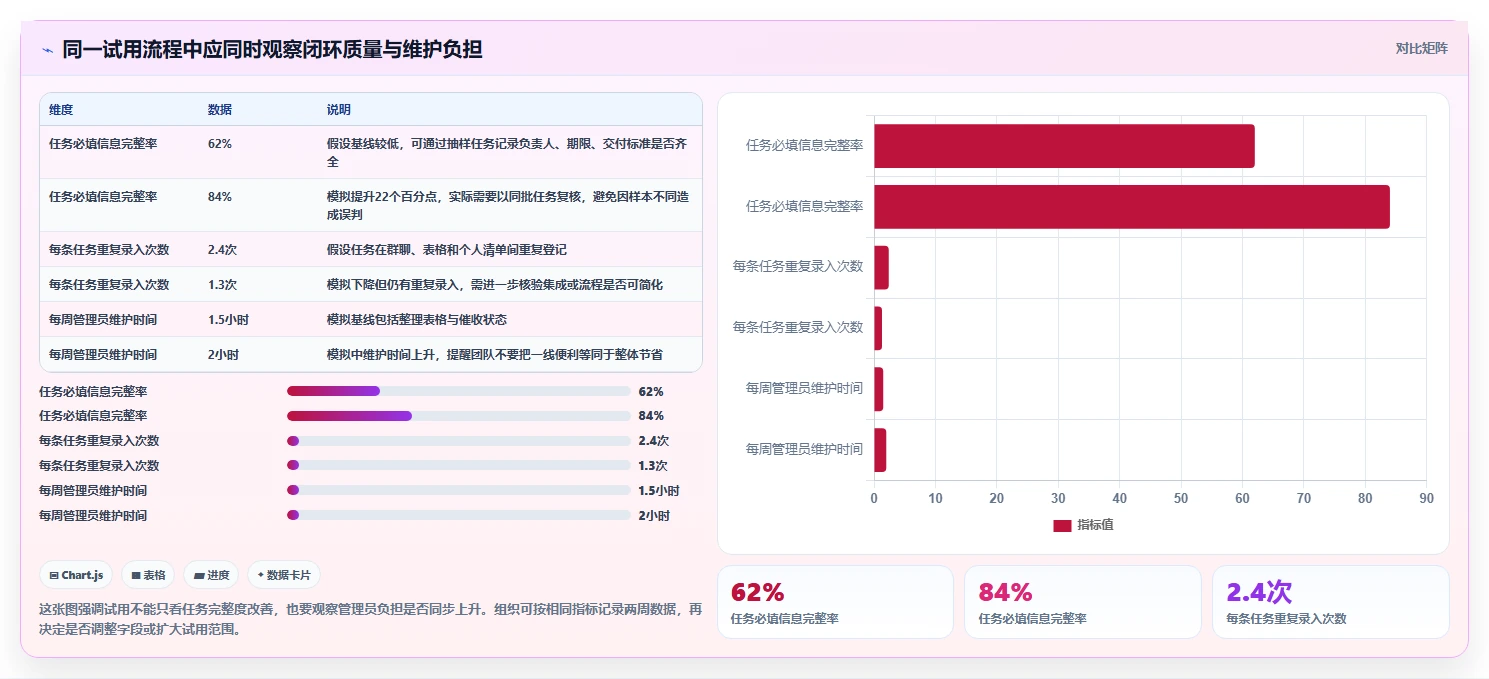Click the 维度 column header

click(61, 109)
